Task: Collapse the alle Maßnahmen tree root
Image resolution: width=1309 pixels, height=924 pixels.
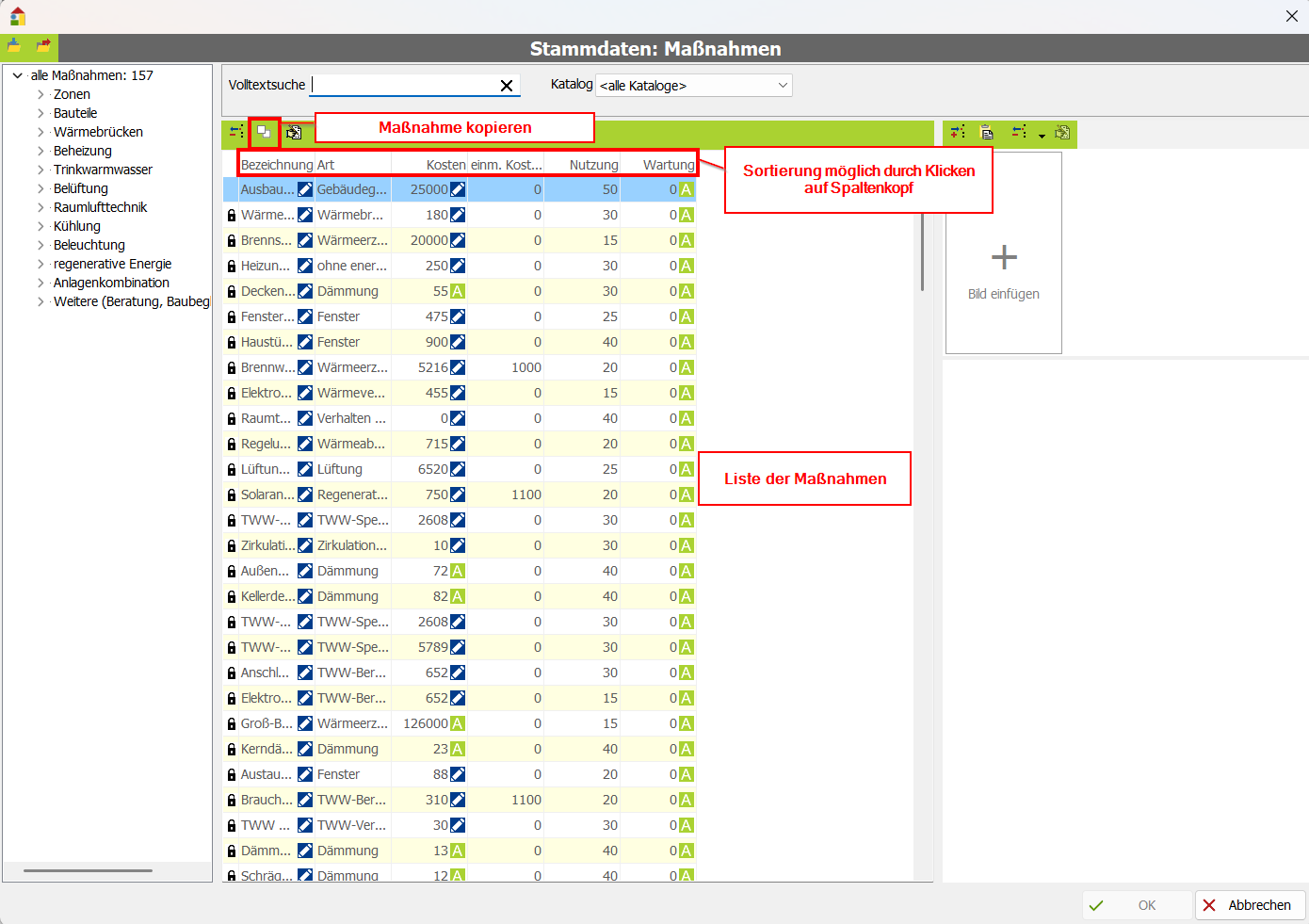Action: (x=17, y=75)
